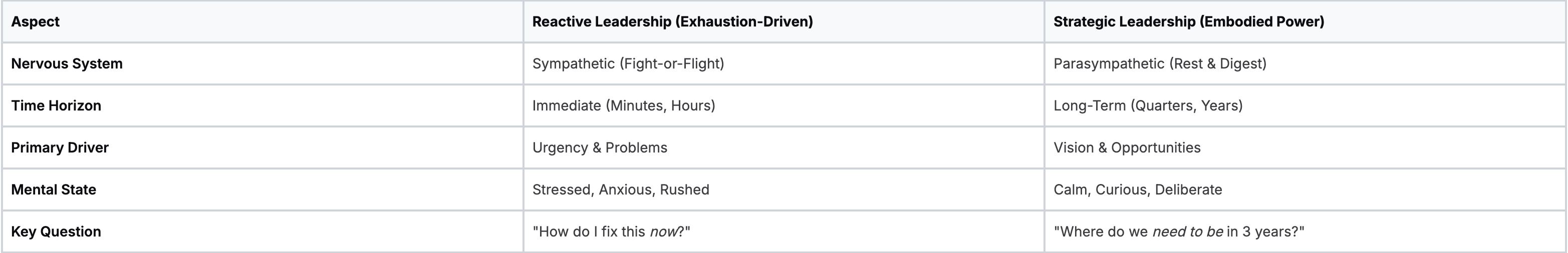Click the Aspect column header
Screen dimensions: 1568x253
[x=35, y=22]
